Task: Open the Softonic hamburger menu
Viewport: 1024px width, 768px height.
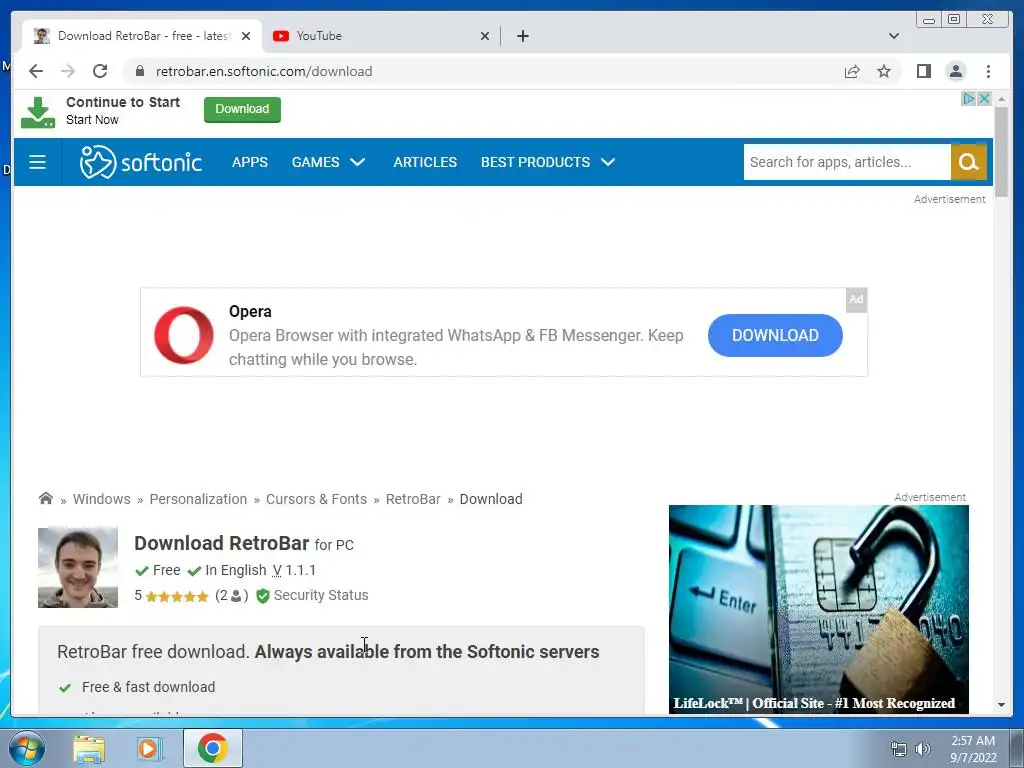Action: tap(37, 162)
